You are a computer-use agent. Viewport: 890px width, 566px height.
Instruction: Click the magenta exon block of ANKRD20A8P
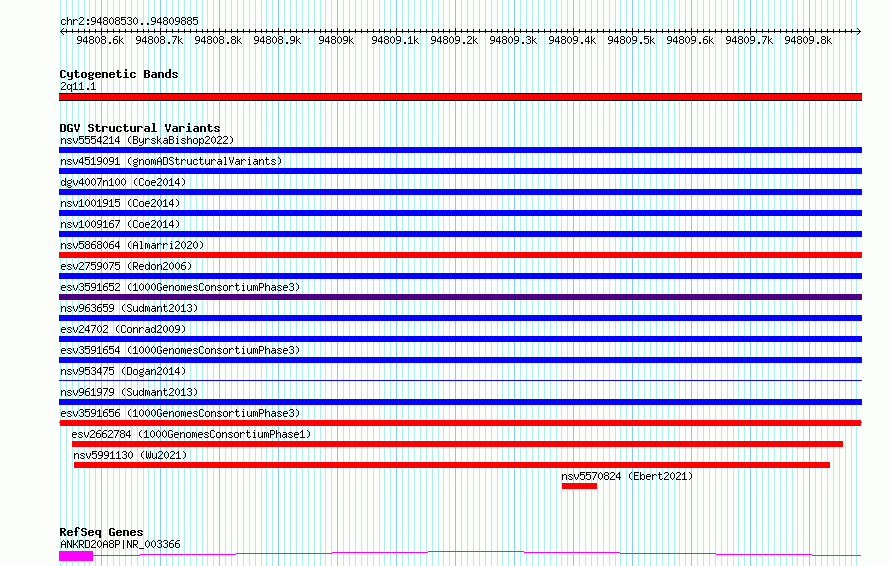pyautogui.click(x=76, y=556)
